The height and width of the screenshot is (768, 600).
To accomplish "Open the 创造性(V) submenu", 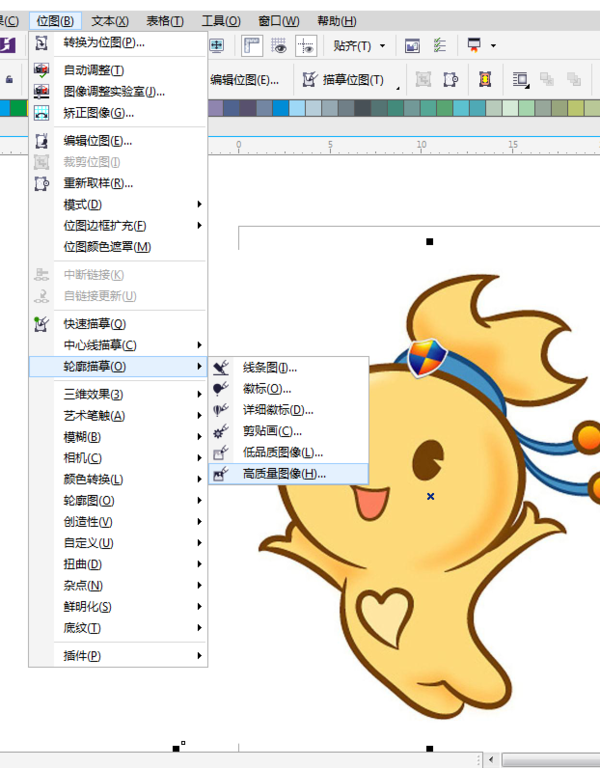I will (118, 522).
